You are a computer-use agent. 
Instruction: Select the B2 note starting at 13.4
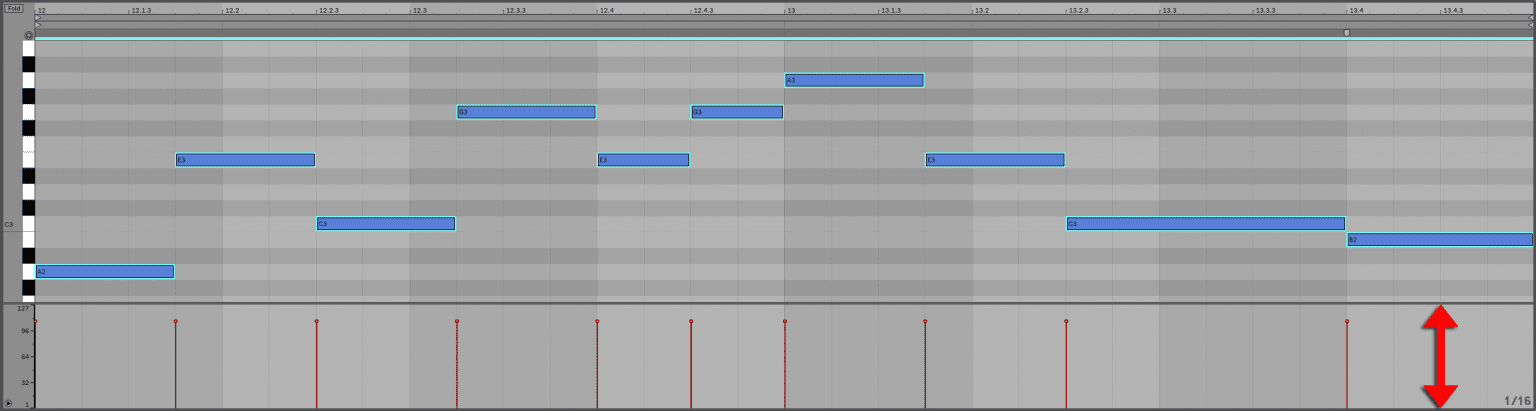(1440, 239)
